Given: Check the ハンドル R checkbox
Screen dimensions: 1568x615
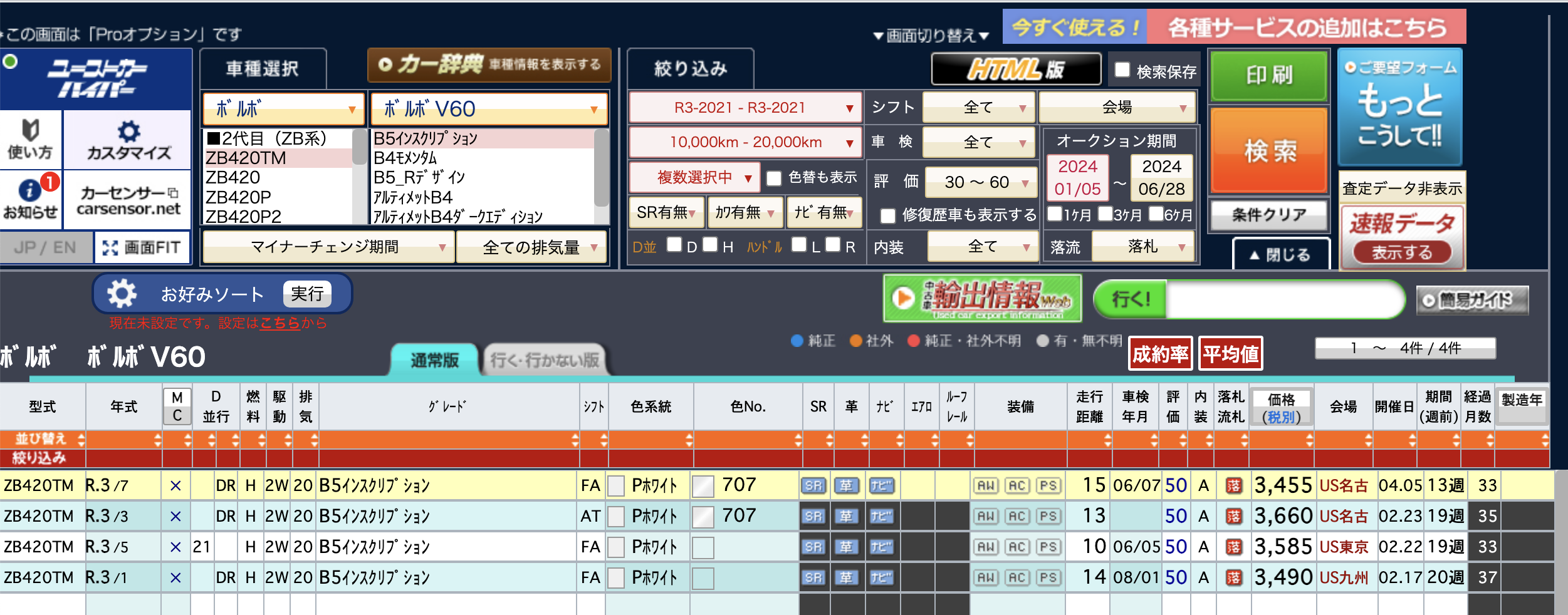Looking at the screenshot, I should point(833,244).
